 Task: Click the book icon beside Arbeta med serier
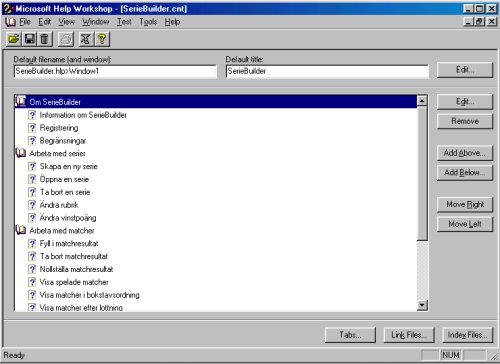(21, 153)
